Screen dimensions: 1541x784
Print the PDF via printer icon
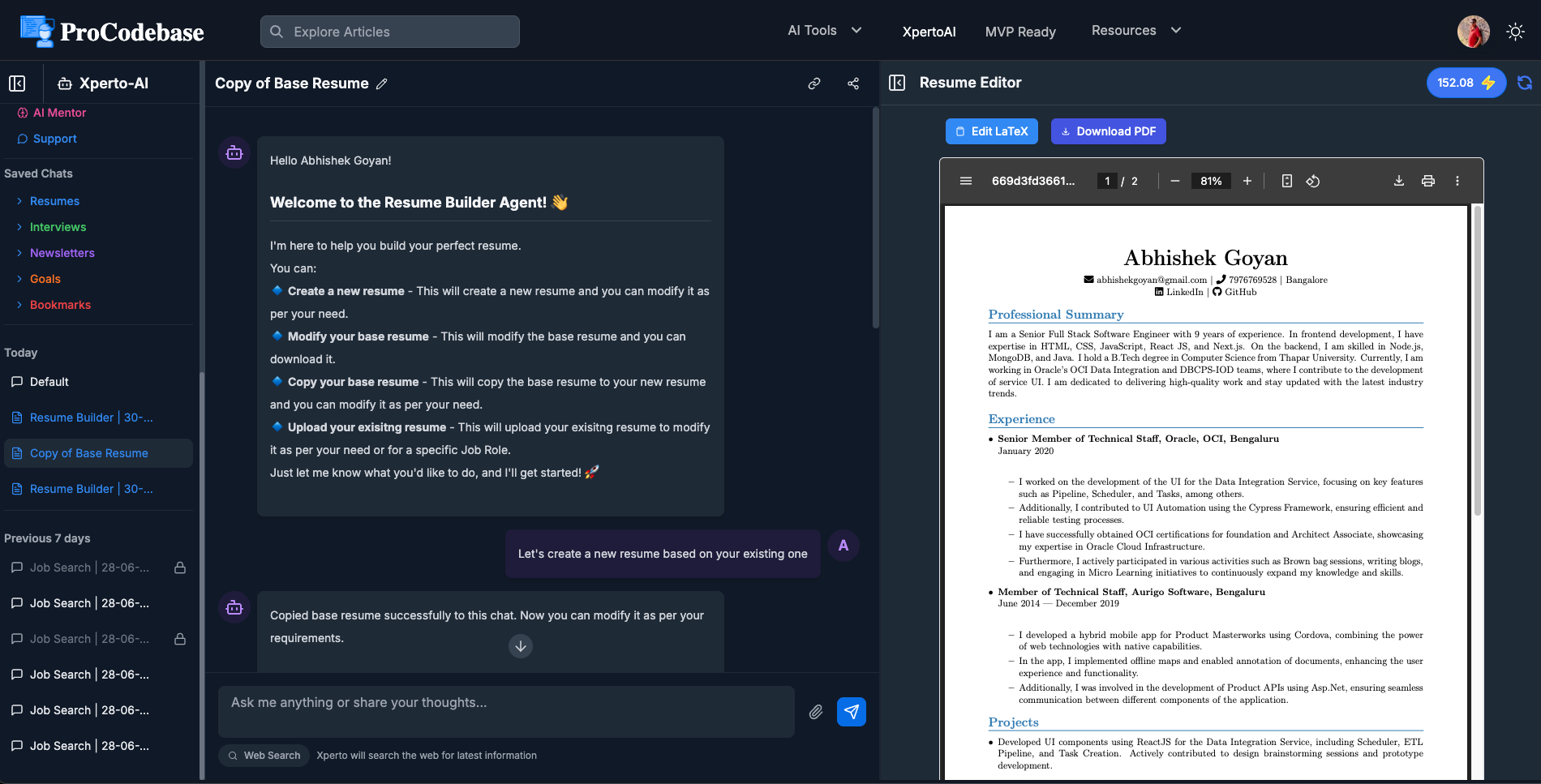point(1428,181)
